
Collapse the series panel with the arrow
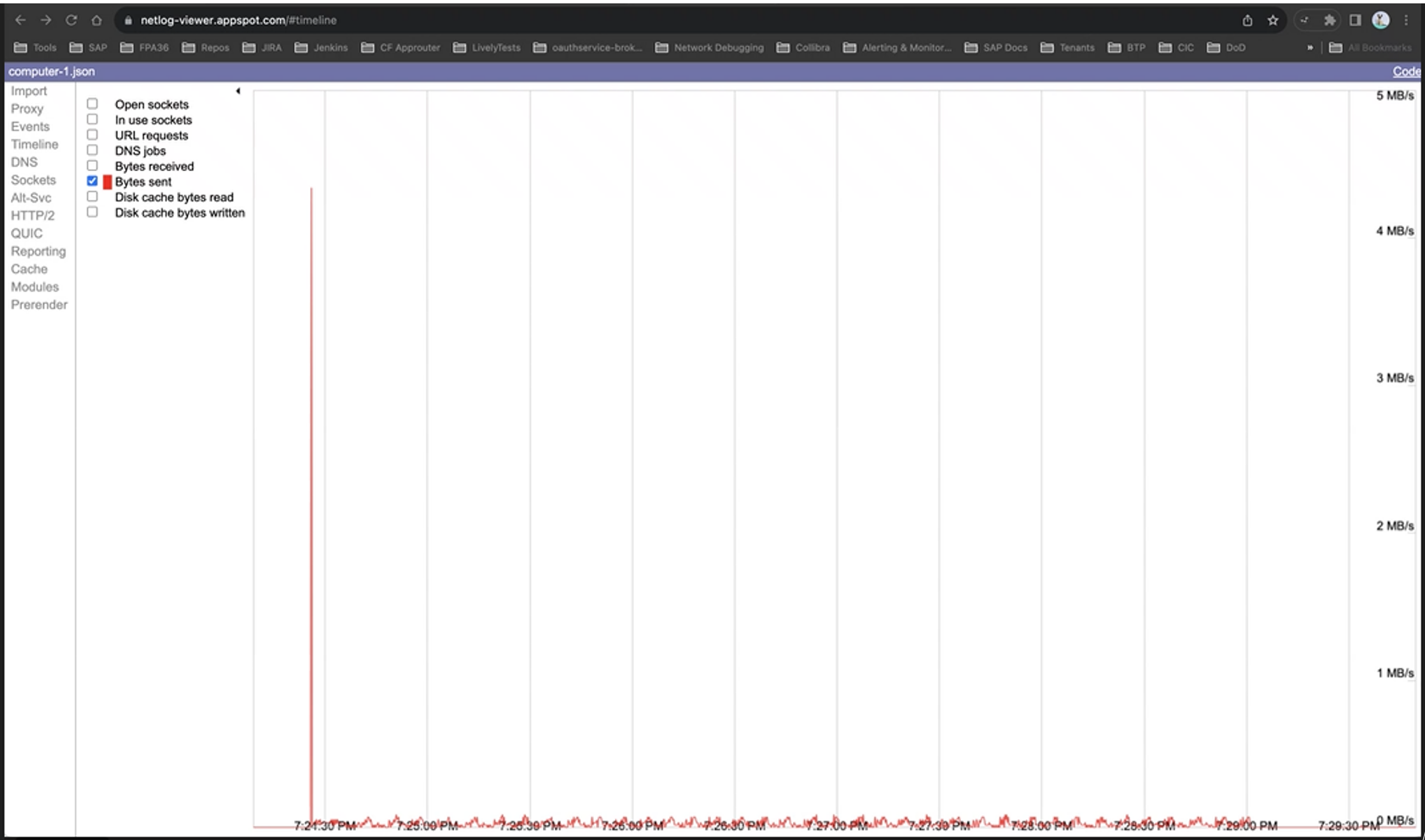pyautogui.click(x=238, y=91)
